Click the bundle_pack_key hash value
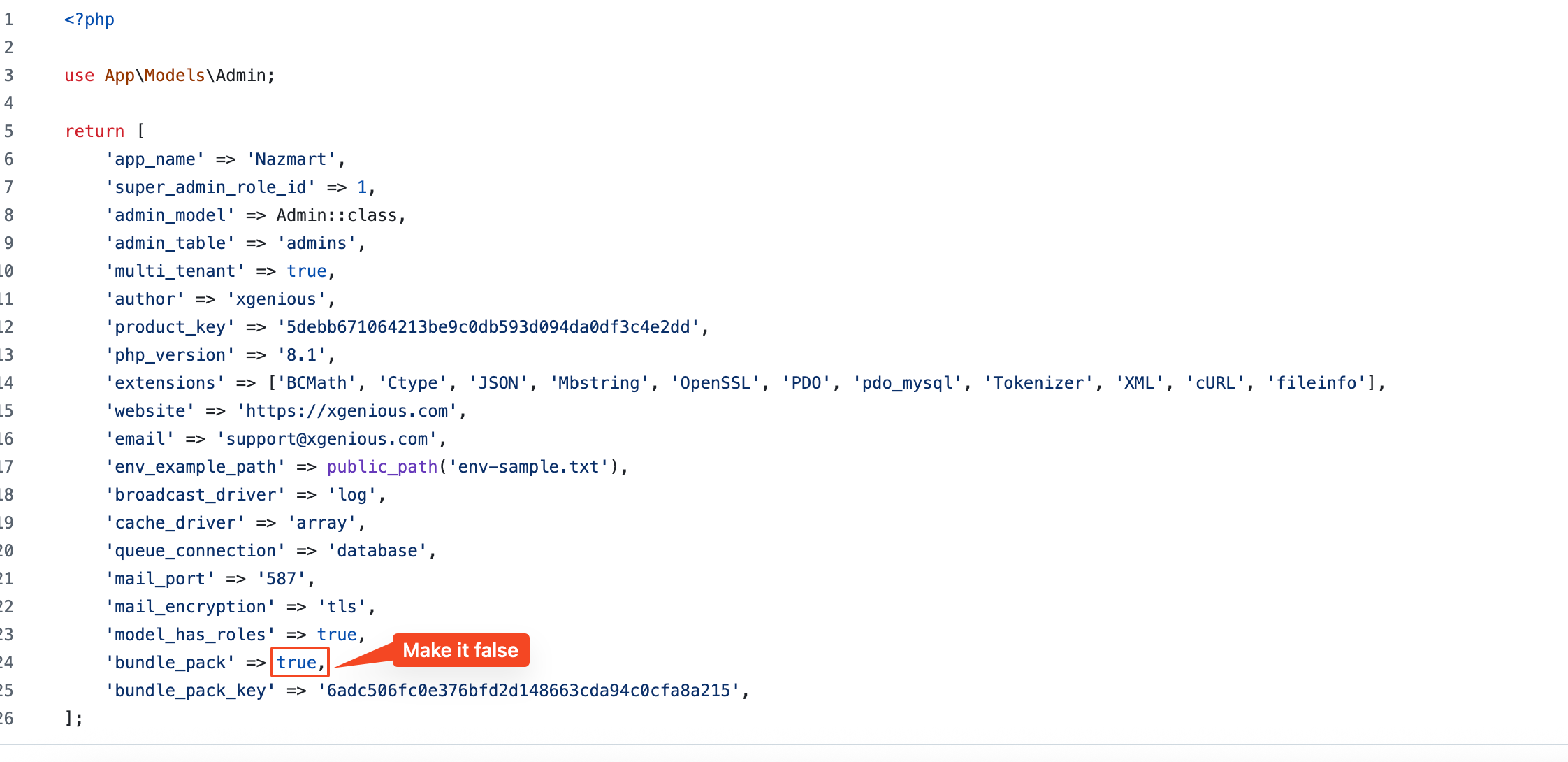This screenshot has width=1568, height=762. click(x=529, y=691)
